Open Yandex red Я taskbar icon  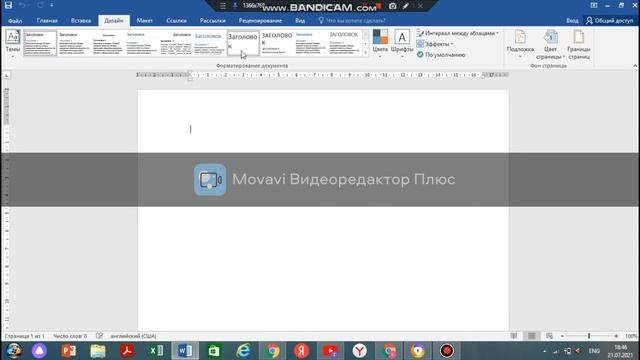[301, 351]
